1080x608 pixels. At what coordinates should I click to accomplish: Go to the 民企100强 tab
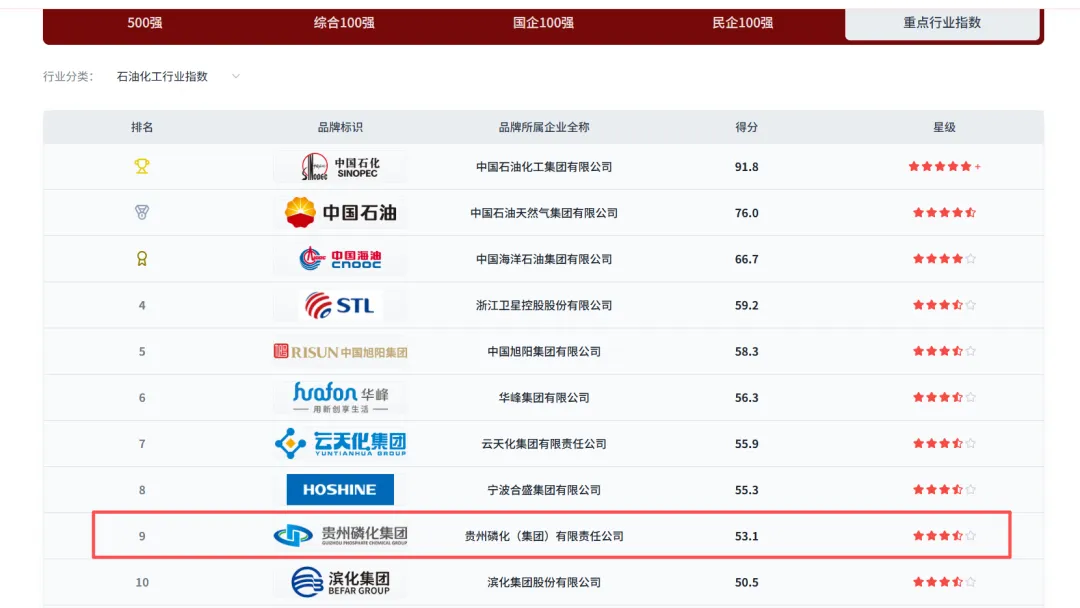click(742, 23)
